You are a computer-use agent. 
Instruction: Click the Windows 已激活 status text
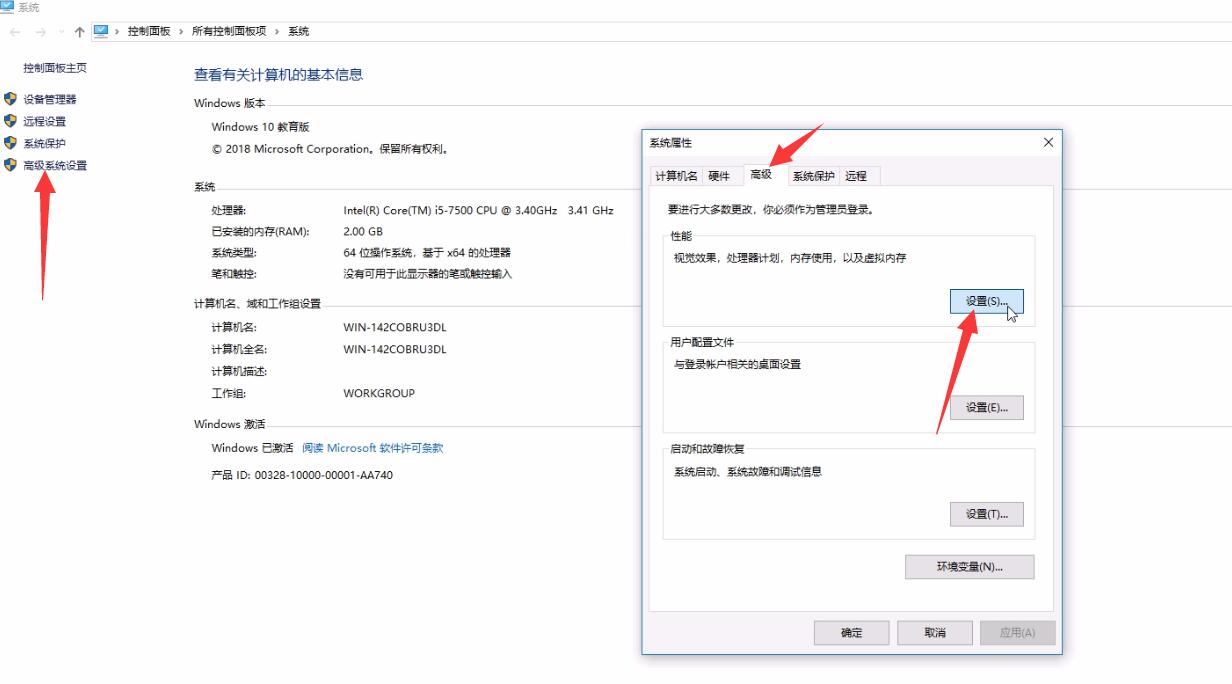[x=252, y=448]
